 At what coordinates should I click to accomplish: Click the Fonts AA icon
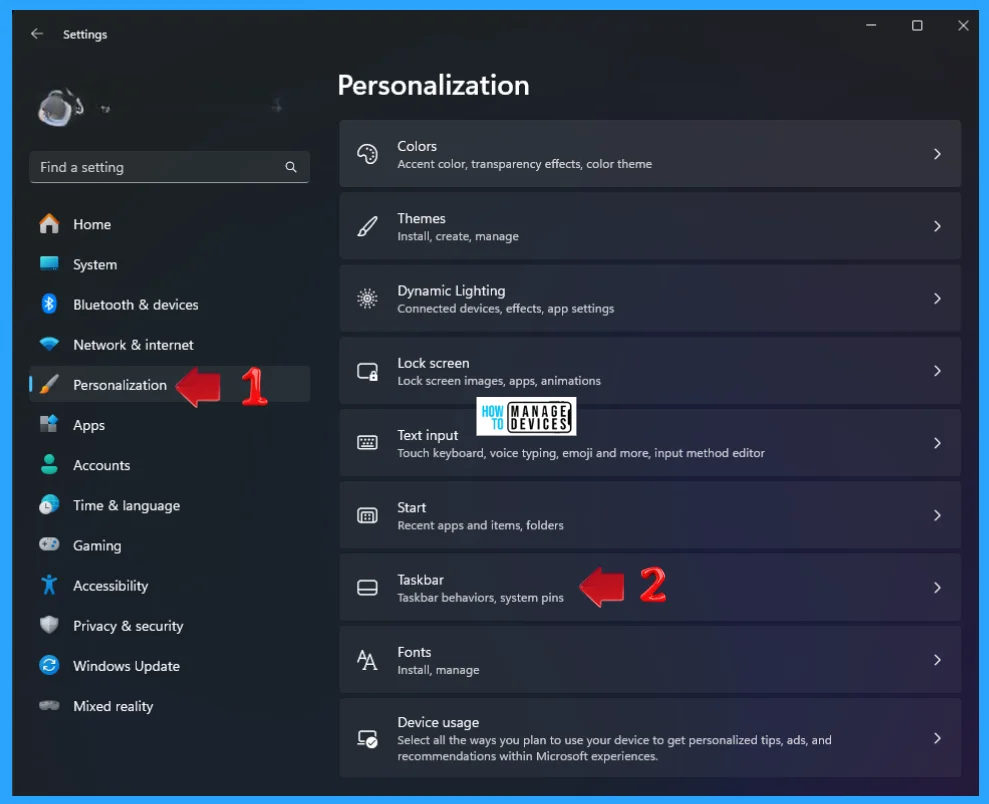point(367,660)
